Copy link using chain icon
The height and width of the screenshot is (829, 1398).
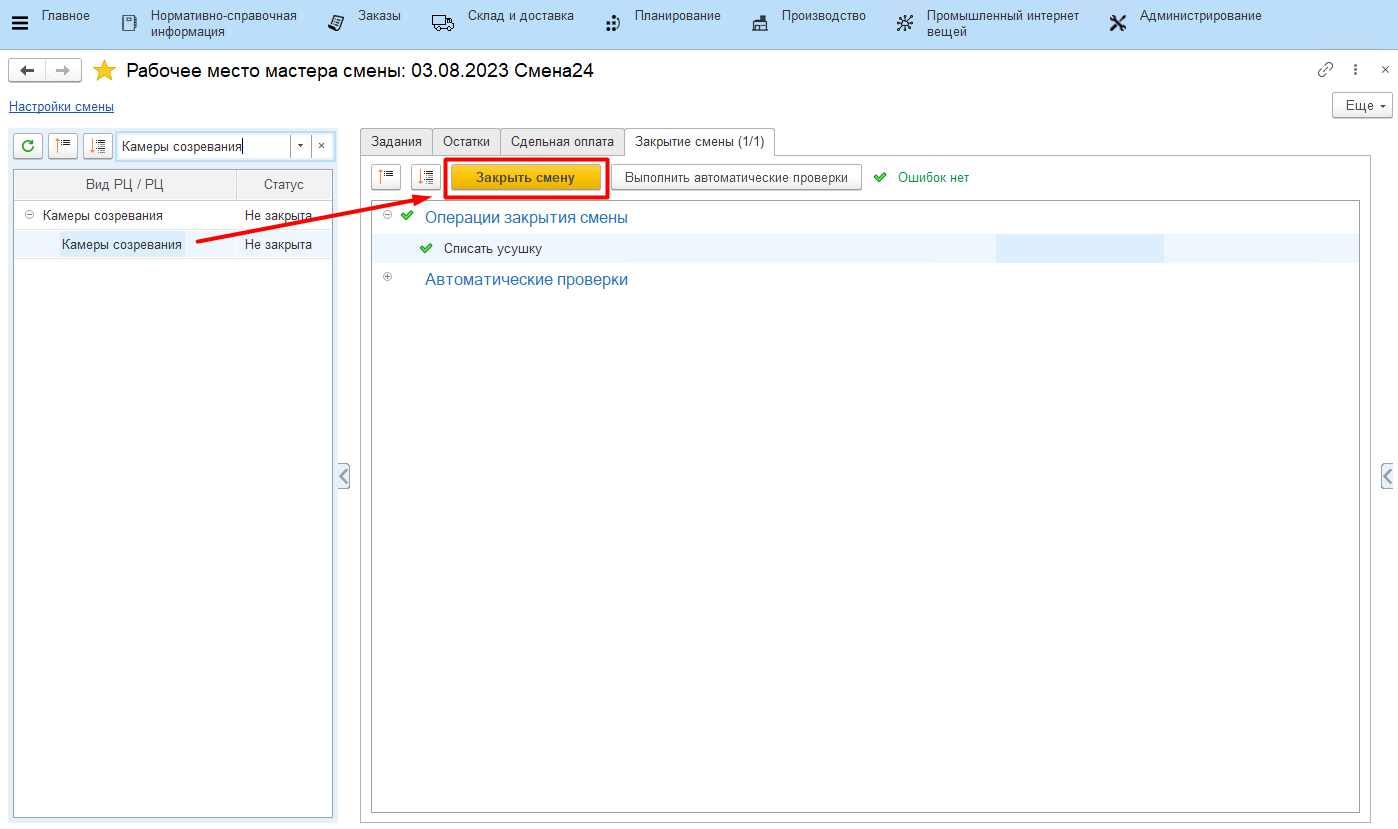[1325, 70]
